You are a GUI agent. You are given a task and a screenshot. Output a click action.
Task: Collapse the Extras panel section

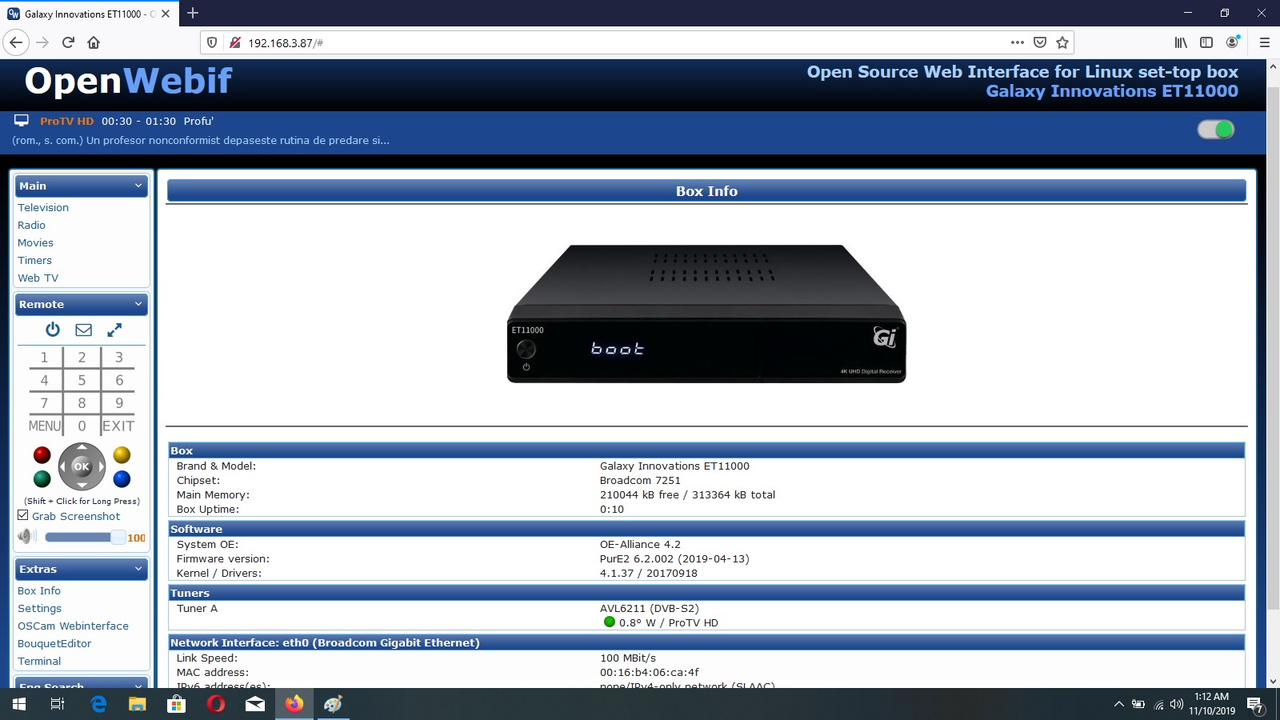82,569
